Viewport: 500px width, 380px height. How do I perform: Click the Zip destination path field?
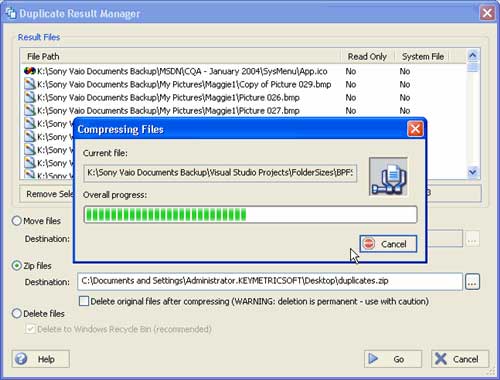270,281
